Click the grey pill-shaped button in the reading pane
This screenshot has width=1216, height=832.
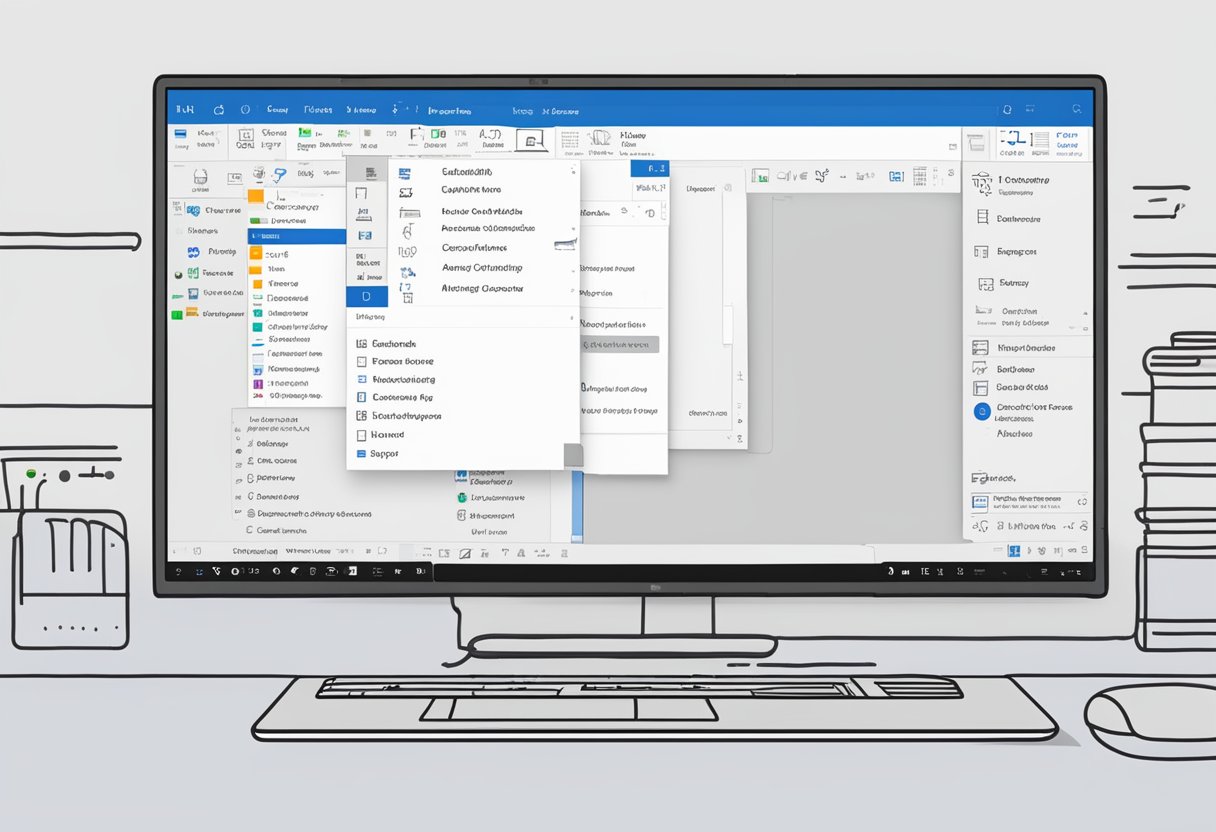point(622,344)
